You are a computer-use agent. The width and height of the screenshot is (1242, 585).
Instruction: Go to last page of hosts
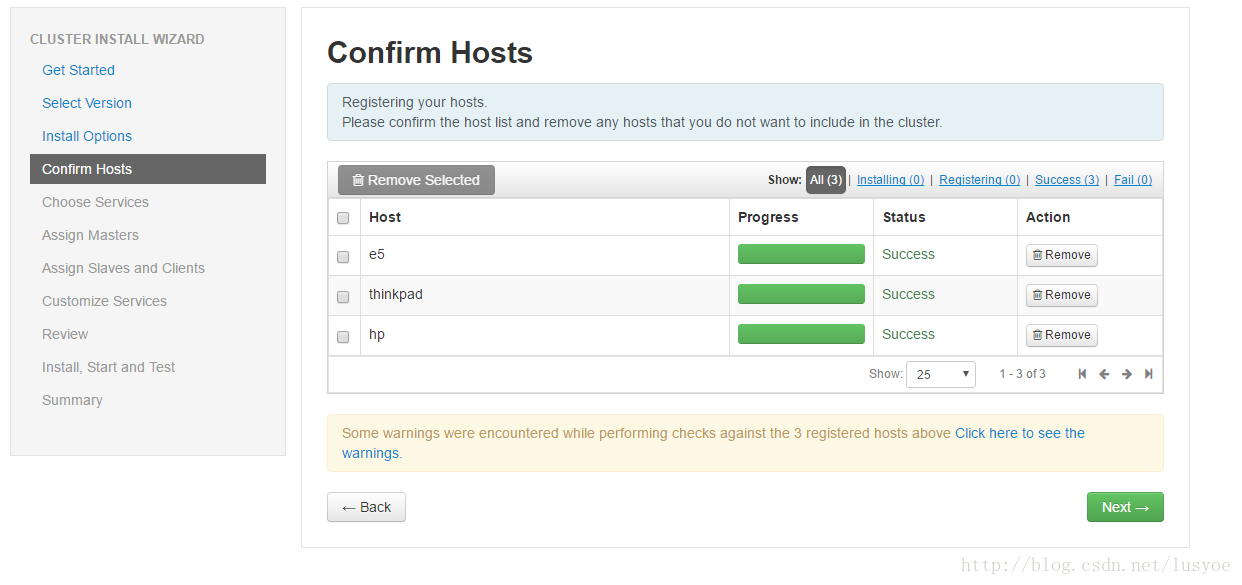coord(1149,374)
